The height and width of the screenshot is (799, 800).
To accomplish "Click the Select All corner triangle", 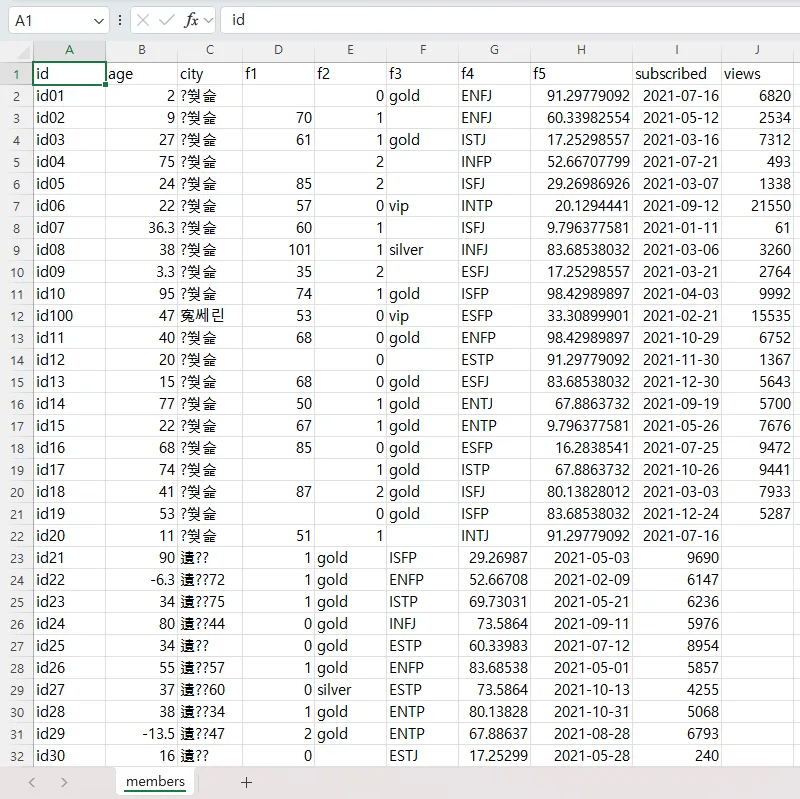I will tap(17, 50).
